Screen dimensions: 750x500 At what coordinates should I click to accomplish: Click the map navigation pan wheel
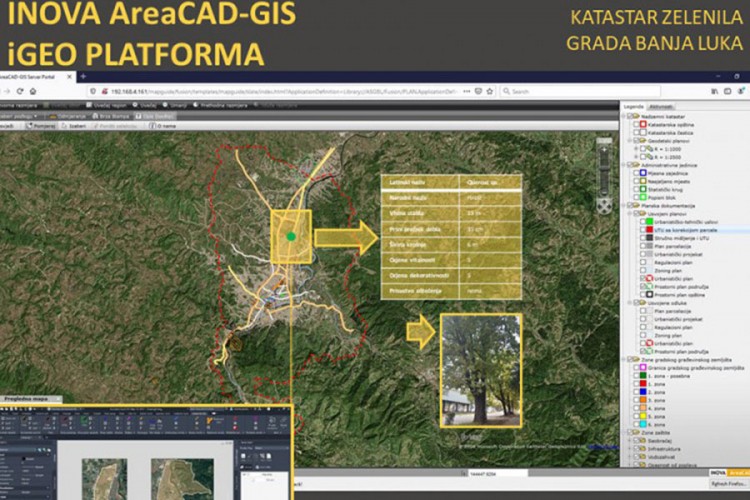(x=604, y=206)
